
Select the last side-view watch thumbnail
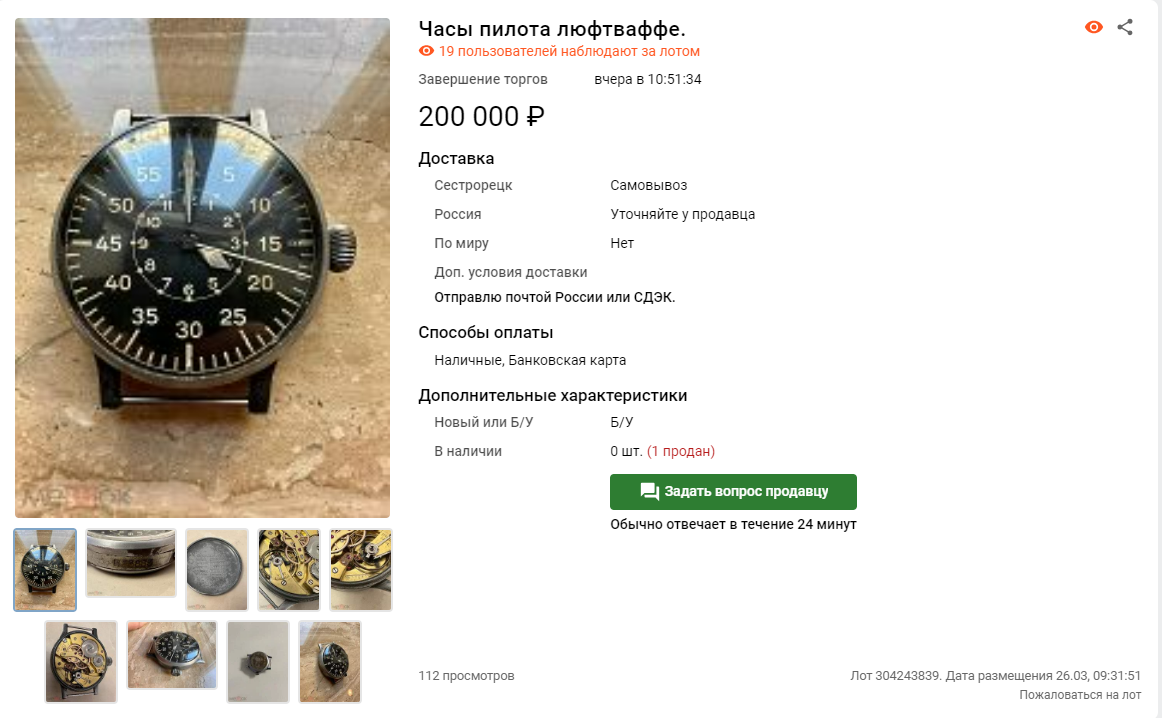[330, 662]
